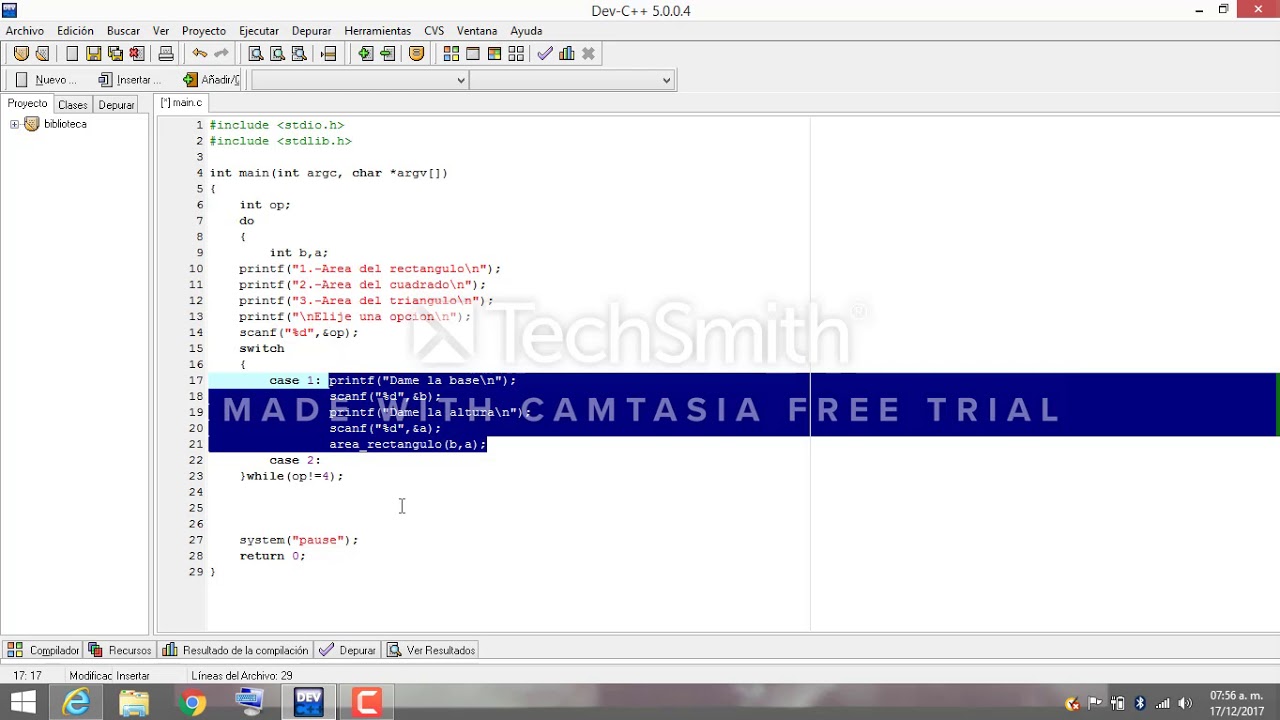Expand the biblioteca project tree node
The height and width of the screenshot is (720, 1280).
tap(14, 124)
